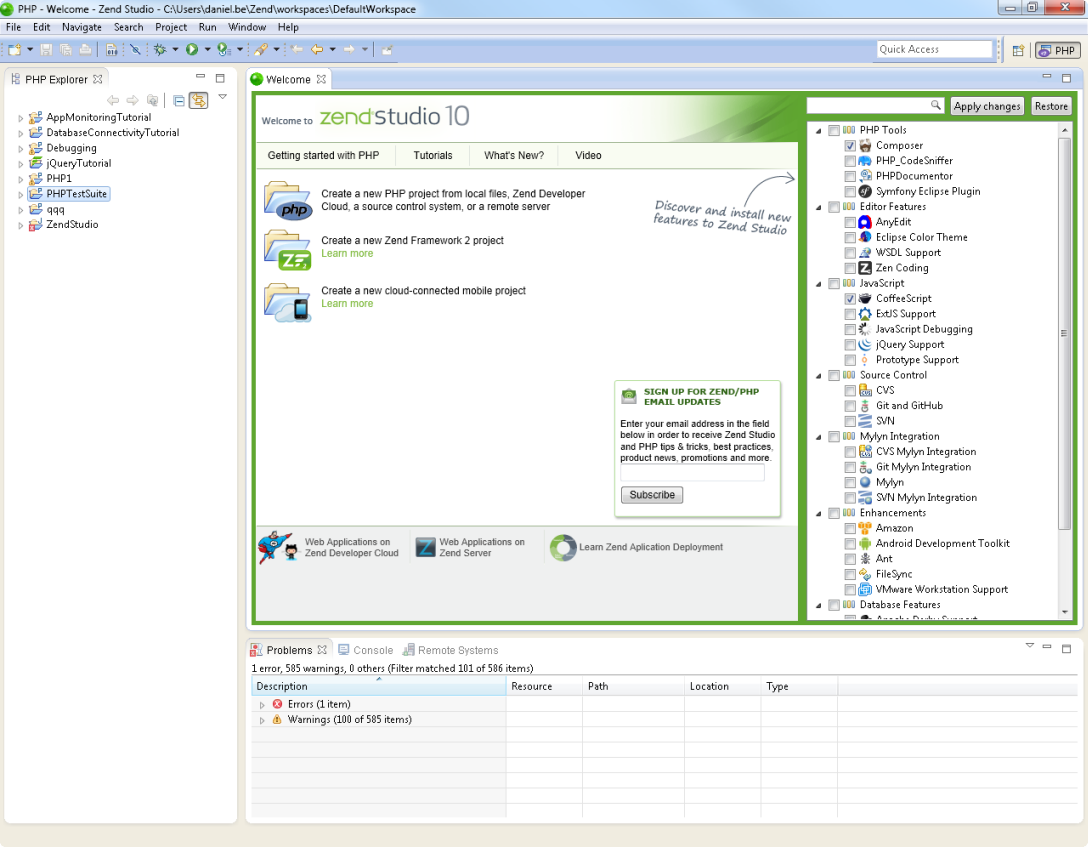Click the Learn Zend Application Deployment icon
The height and width of the screenshot is (847, 1088).
coord(563,547)
